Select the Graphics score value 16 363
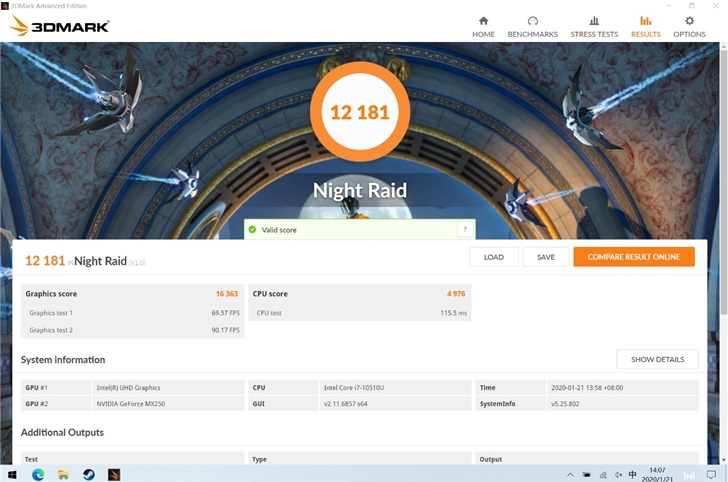728x482 pixels. (x=227, y=293)
